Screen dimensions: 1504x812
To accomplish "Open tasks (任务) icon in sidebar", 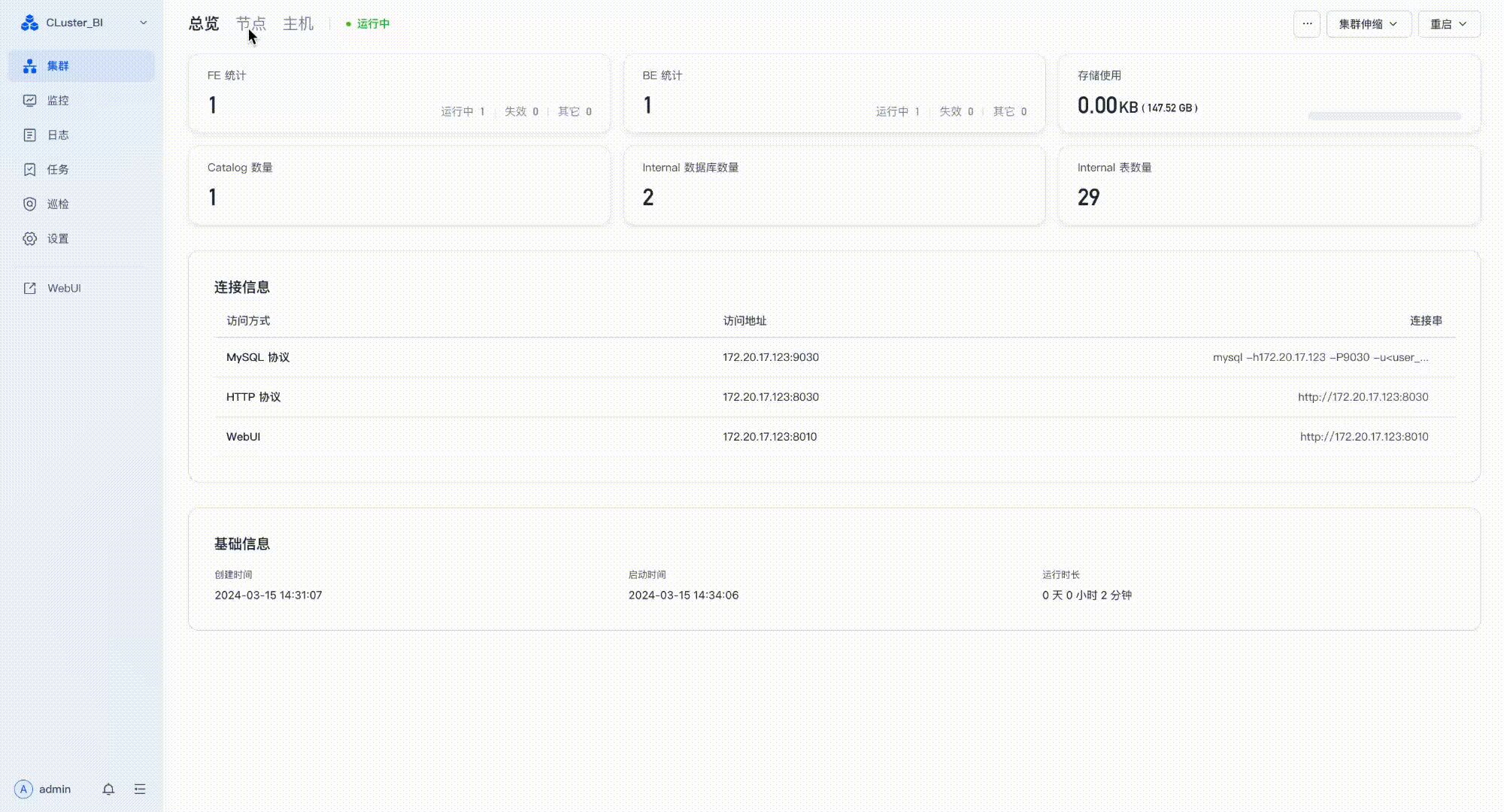I will click(x=30, y=170).
